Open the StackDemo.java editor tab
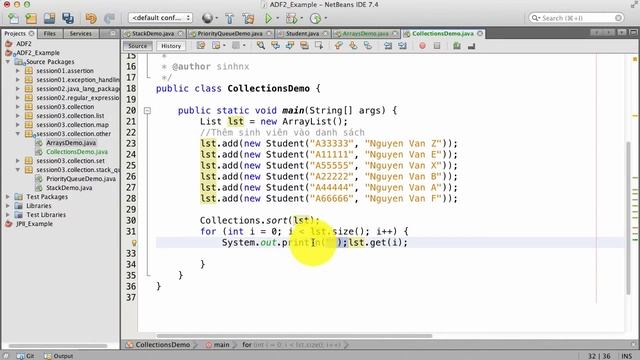Screen dimensions: 640x360 pyautogui.click(x=153, y=33)
